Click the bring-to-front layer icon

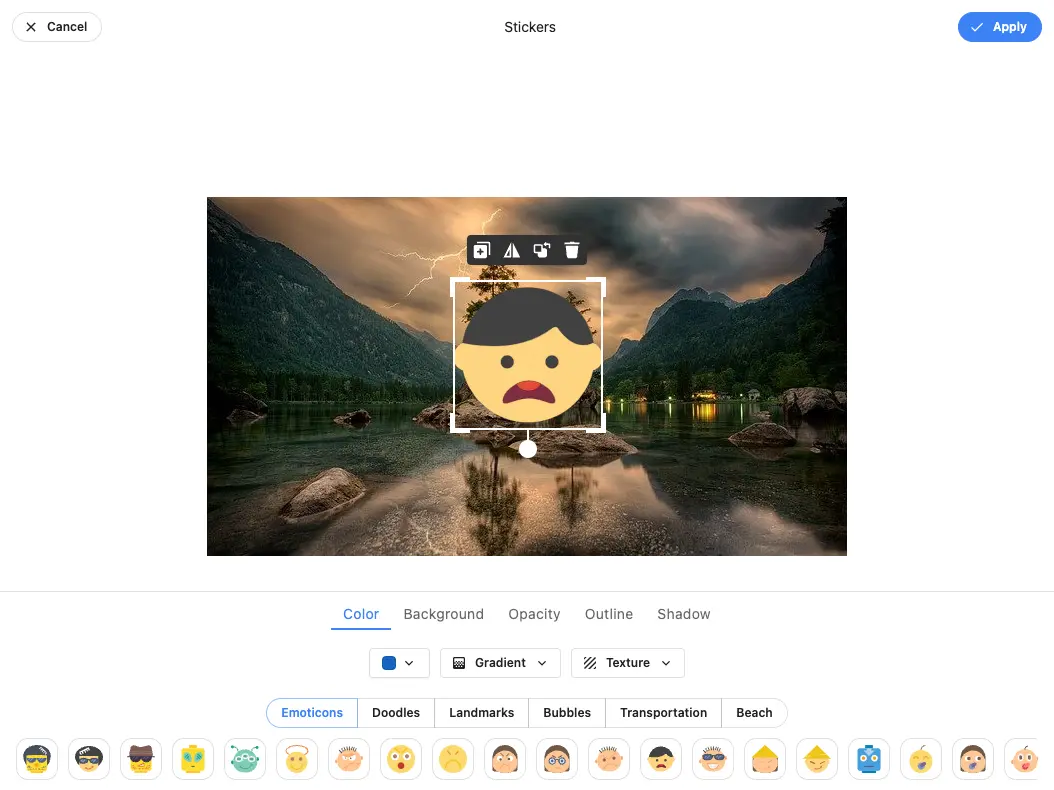(x=541, y=250)
